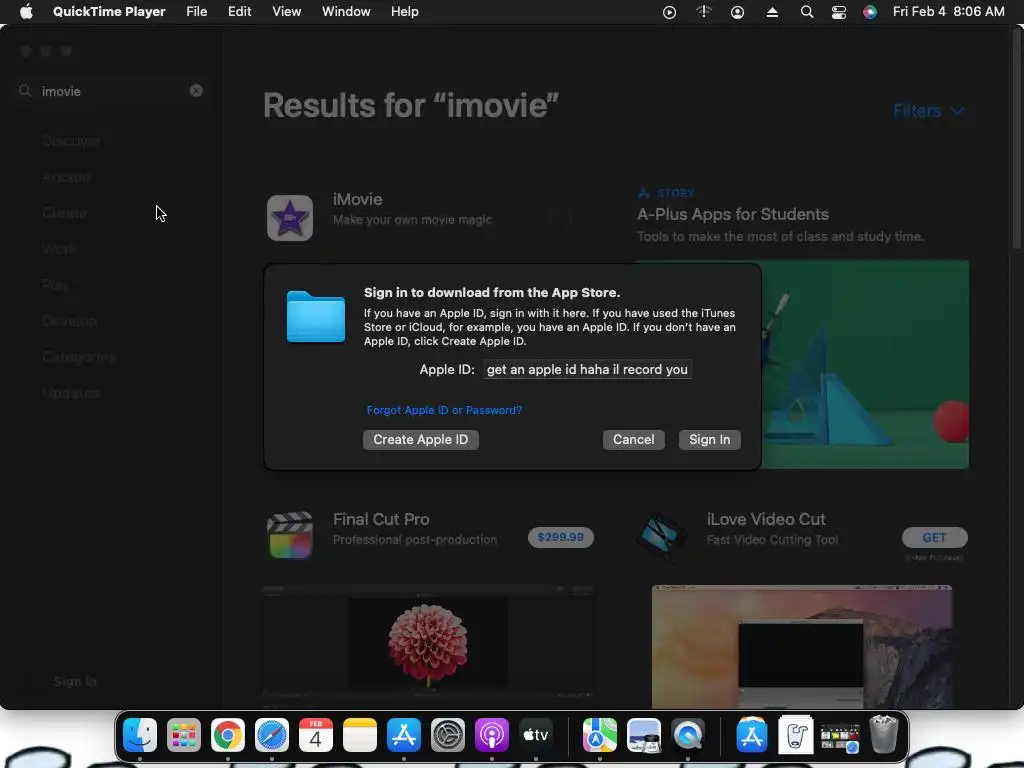The image size is (1024, 768).
Task: Open Arcade in the sidebar
Action: pyautogui.click(x=66, y=177)
